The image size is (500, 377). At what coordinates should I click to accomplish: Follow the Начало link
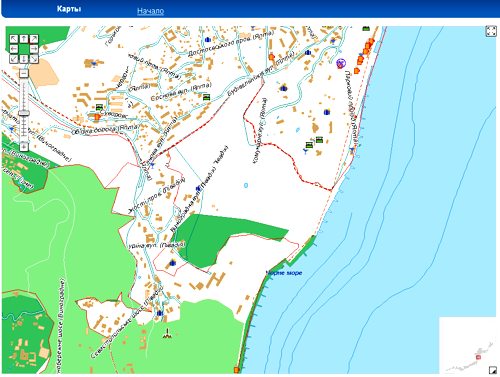tap(150, 11)
